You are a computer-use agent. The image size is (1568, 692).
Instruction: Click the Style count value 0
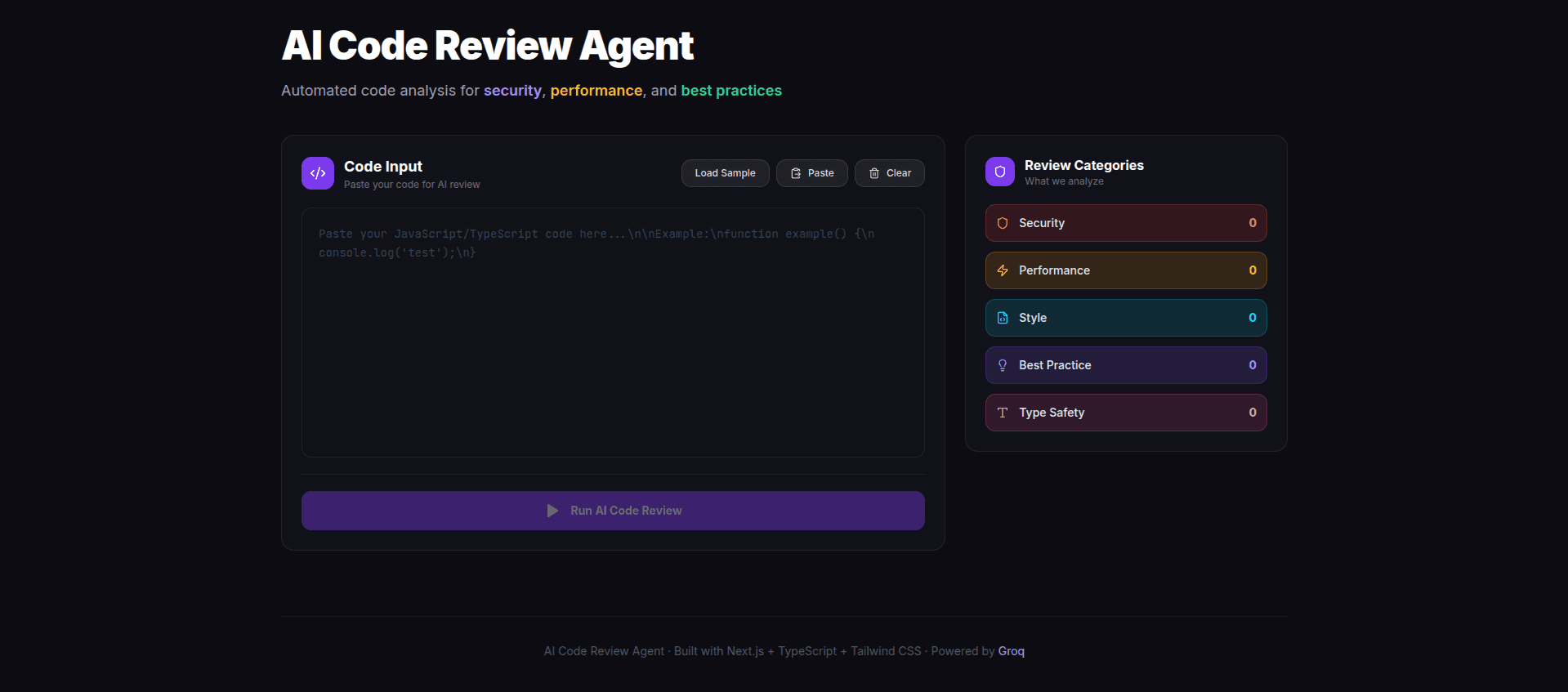pos(1253,318)
